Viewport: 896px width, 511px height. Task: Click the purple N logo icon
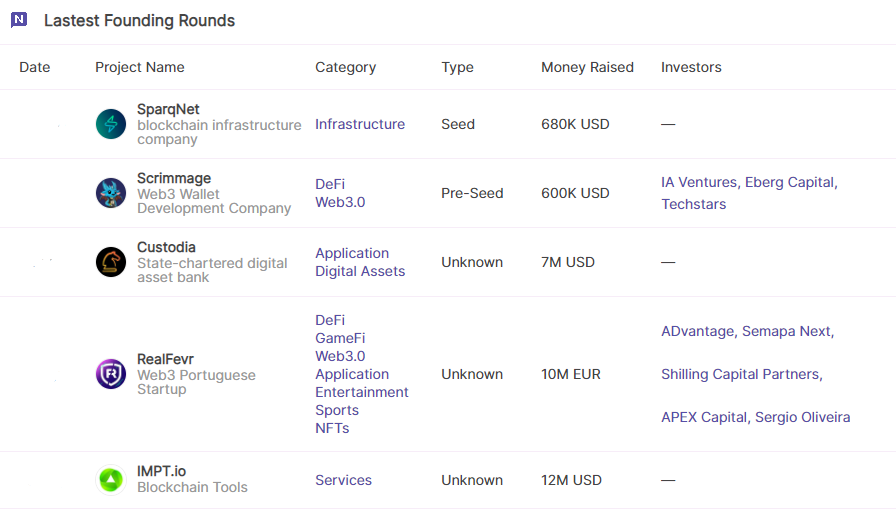coord(19,20)
